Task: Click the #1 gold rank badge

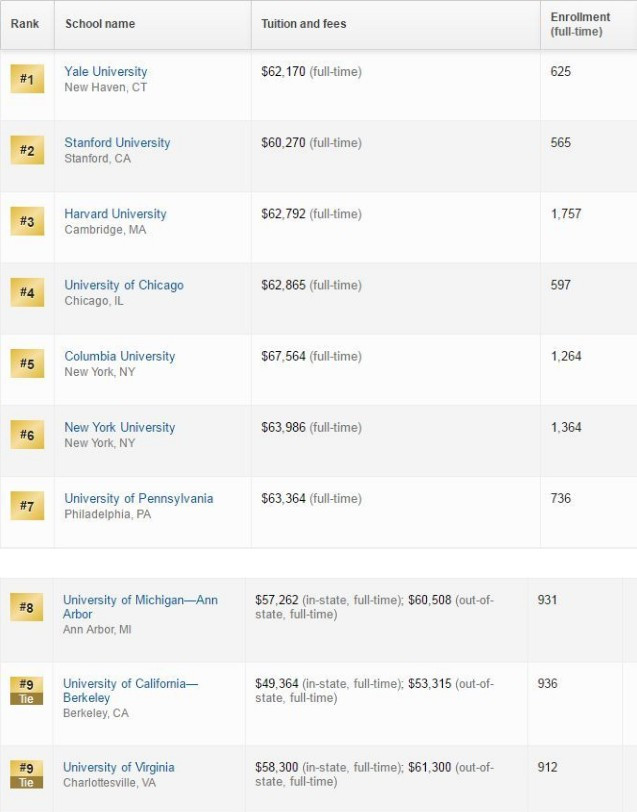Action: pyautogui.click(x=27, y=79)
